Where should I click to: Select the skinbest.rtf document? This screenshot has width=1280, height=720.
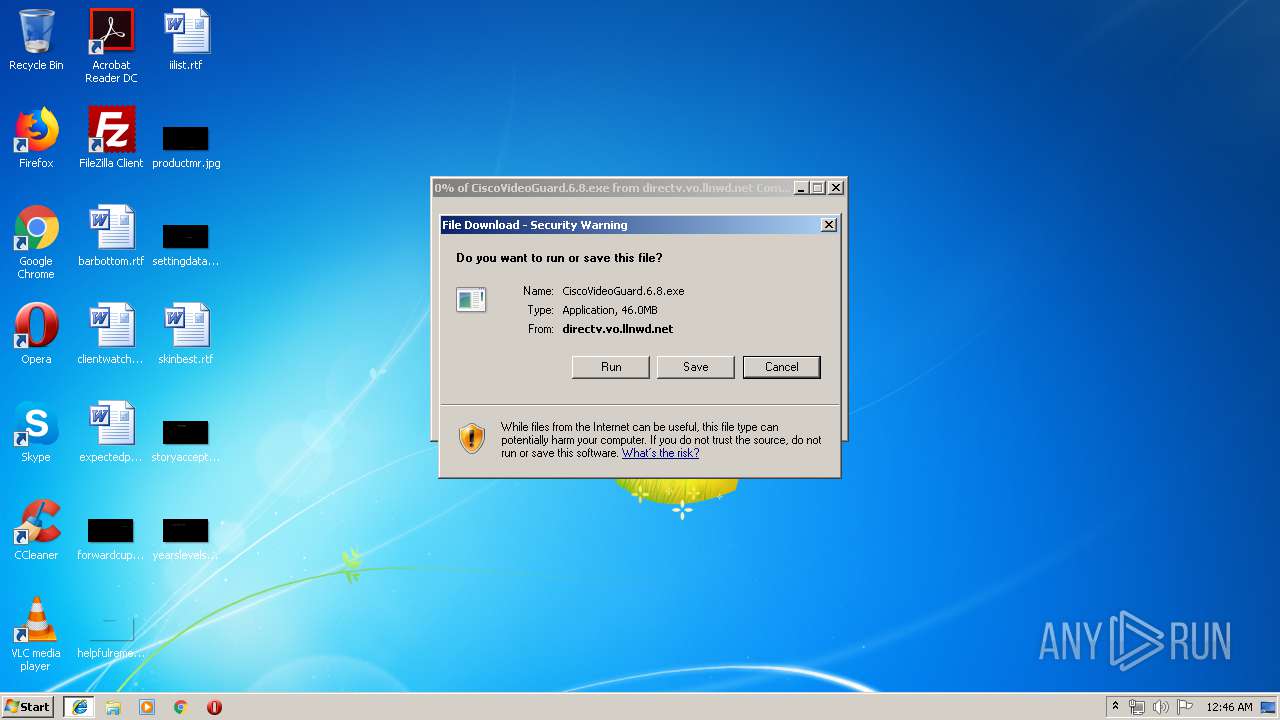click(186, 334)
